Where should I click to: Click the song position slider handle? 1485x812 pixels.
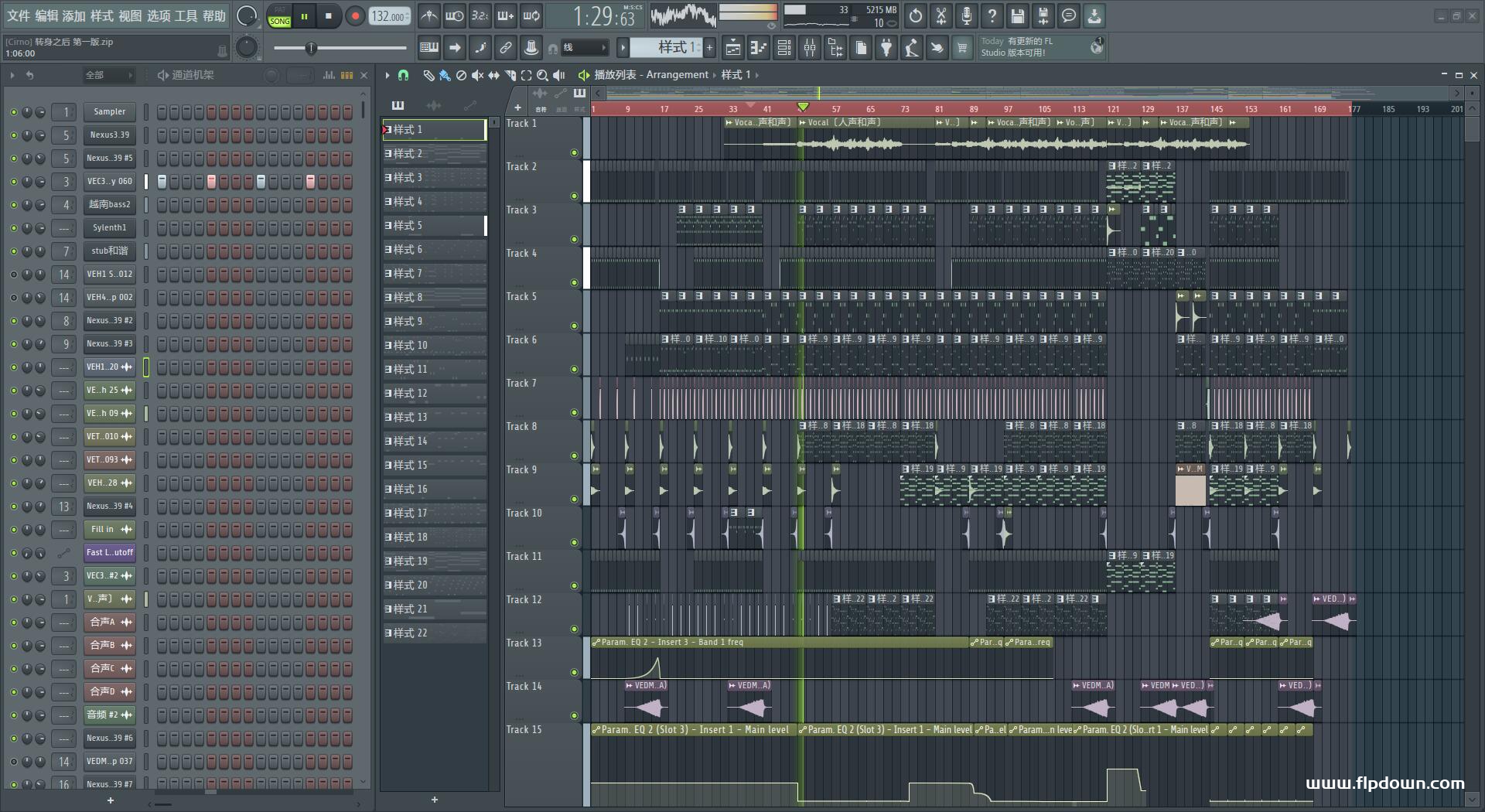pos(311,49)
